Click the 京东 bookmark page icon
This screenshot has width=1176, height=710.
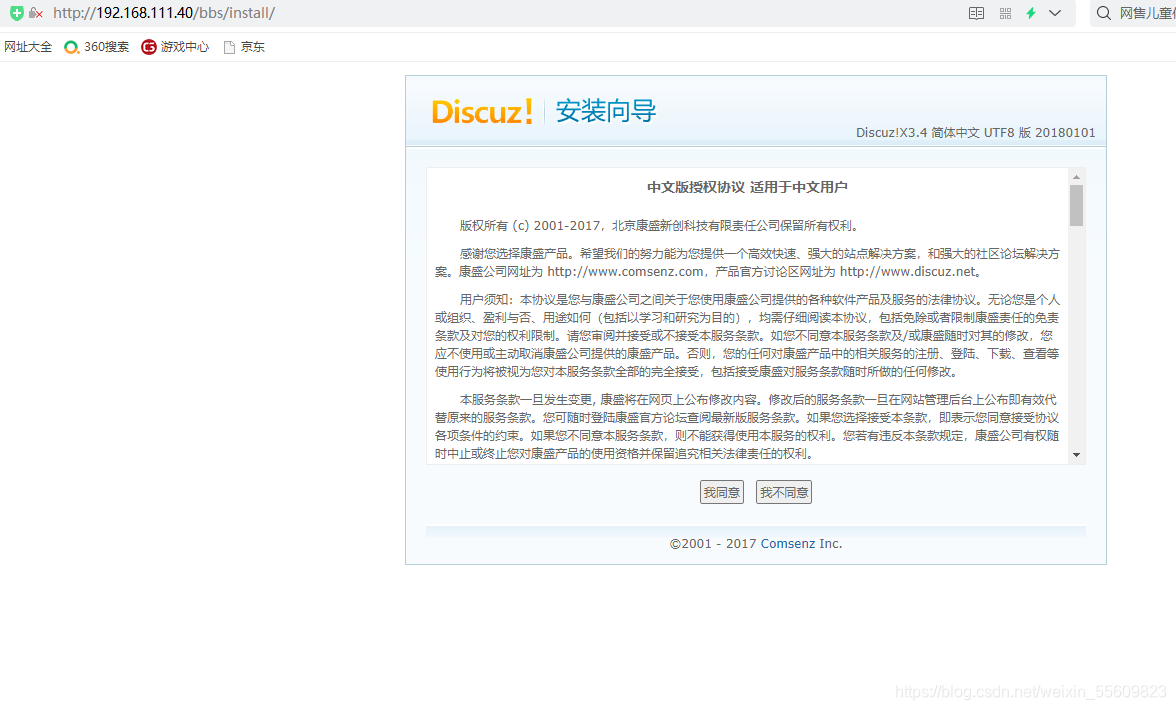230,47
